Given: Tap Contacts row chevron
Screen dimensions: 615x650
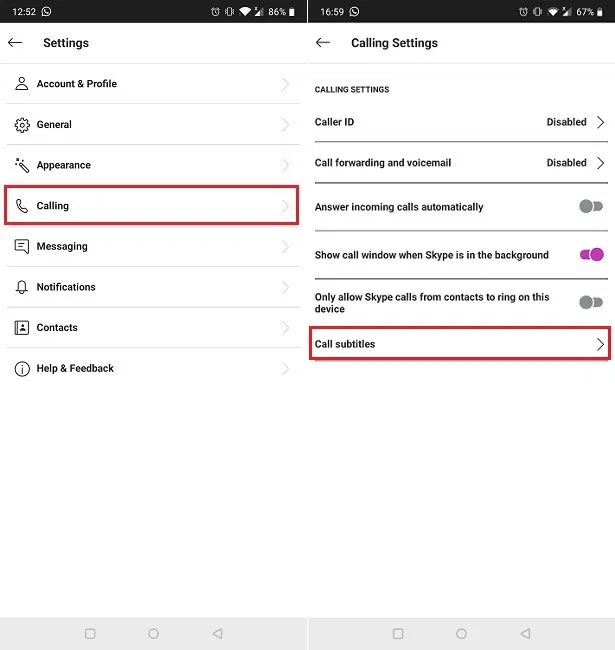Looking at the screenshot, I should point(285,327).
